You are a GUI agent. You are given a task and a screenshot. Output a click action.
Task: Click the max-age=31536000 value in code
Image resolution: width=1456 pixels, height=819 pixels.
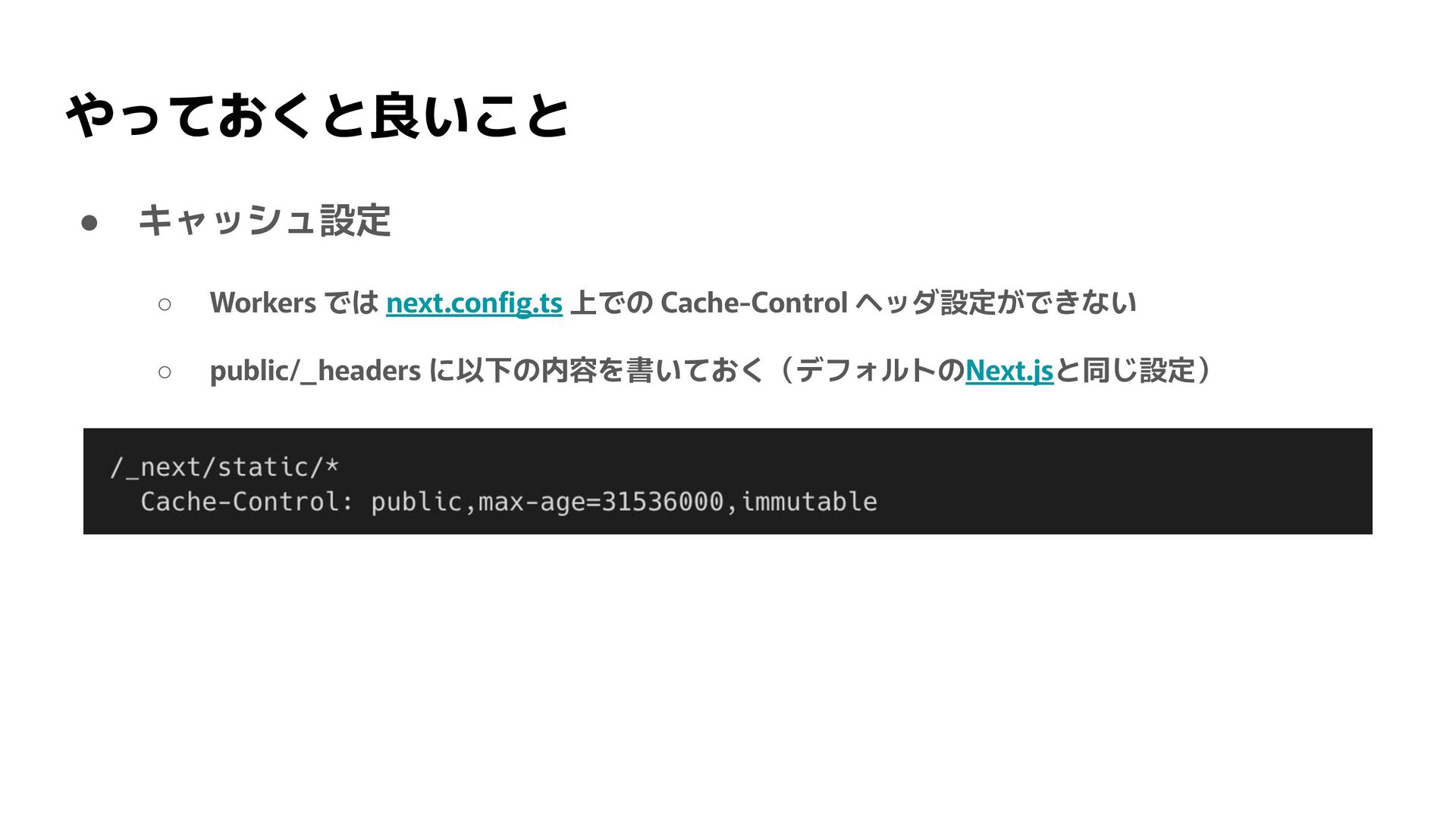point(601,502)
